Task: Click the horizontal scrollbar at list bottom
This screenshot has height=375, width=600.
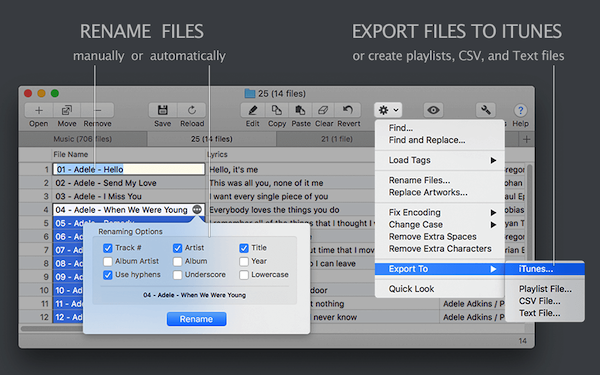Action: 52,328
